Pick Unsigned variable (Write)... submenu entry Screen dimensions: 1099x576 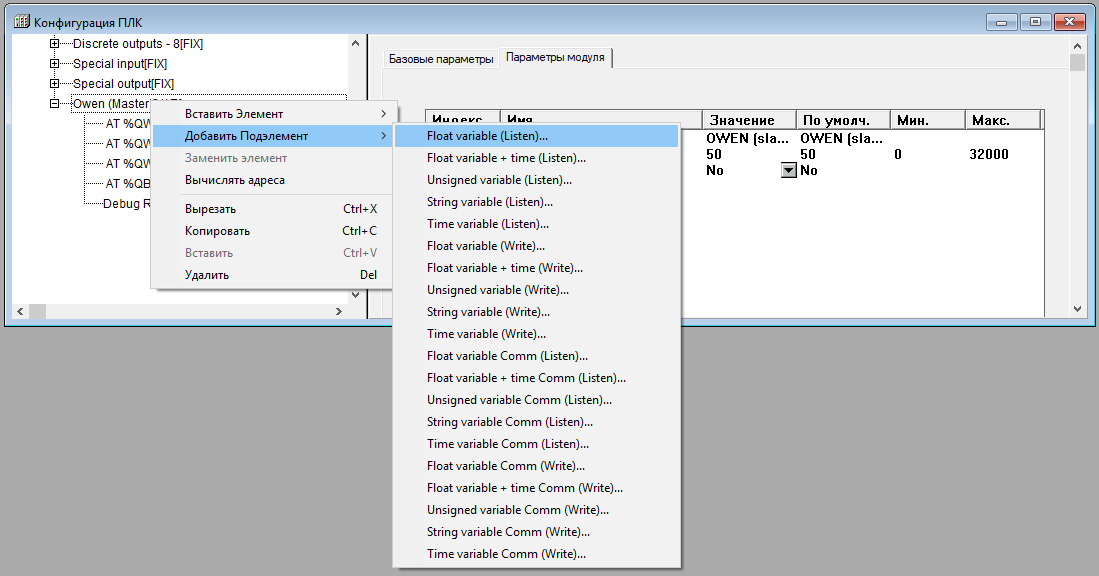[x=497, y=290]
